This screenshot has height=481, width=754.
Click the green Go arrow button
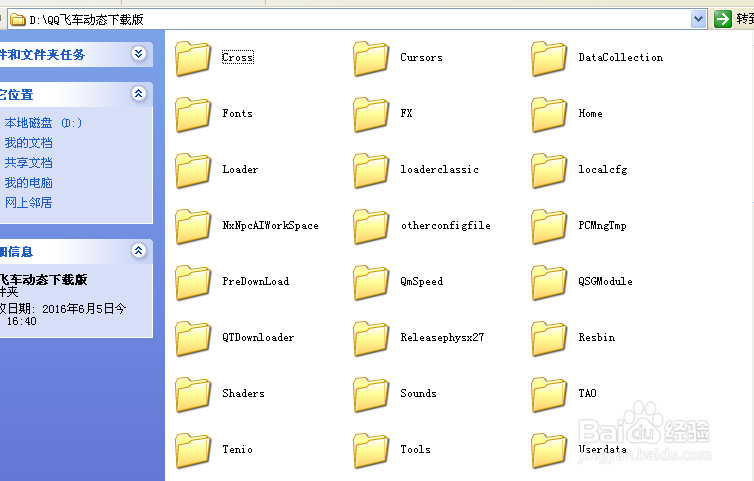click(x=722, y=19)
